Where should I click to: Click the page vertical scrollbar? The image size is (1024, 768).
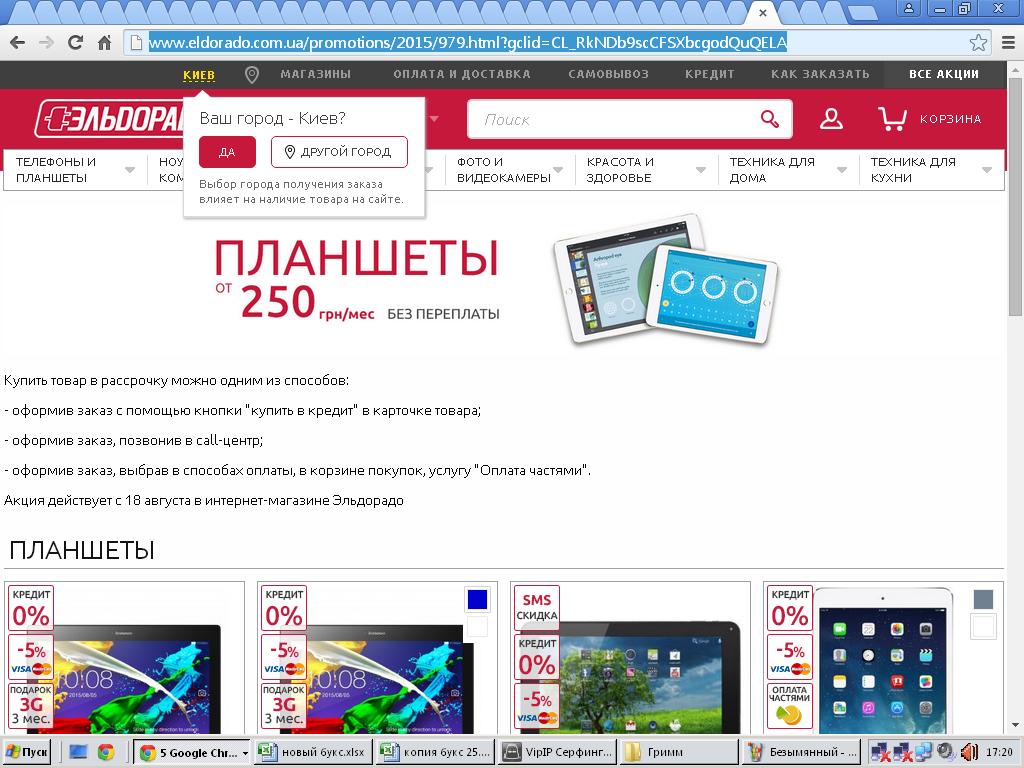(1015, 196)
